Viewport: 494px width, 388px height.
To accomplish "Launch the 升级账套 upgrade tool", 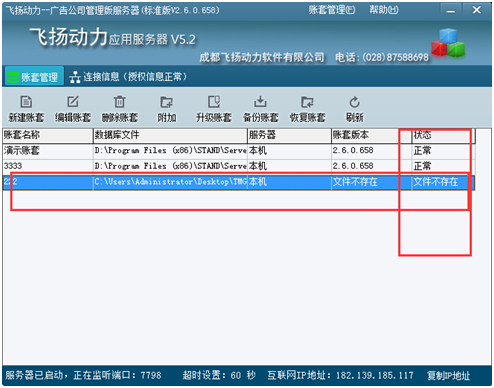I will coord(214,109).
